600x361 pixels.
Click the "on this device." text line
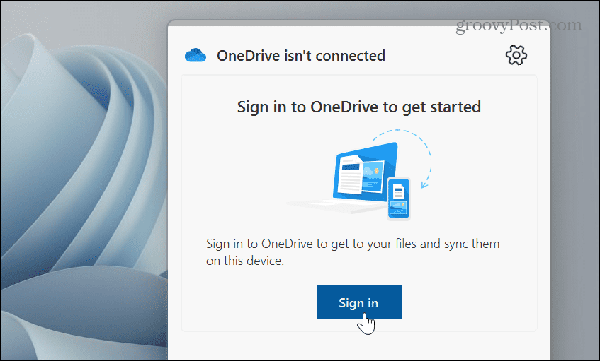(x=245, y=261)
